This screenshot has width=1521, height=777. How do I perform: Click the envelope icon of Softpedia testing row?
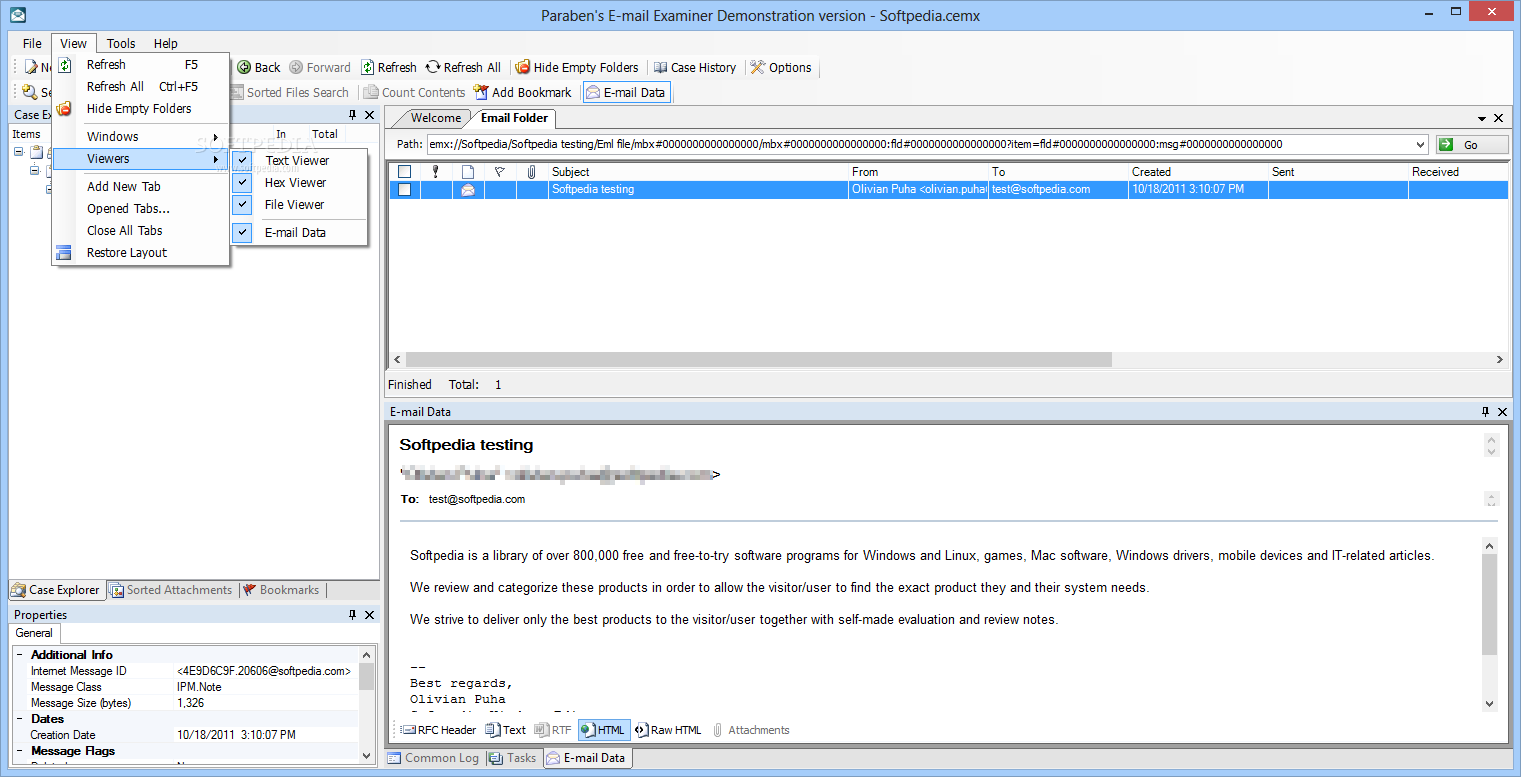pos(467,189)
